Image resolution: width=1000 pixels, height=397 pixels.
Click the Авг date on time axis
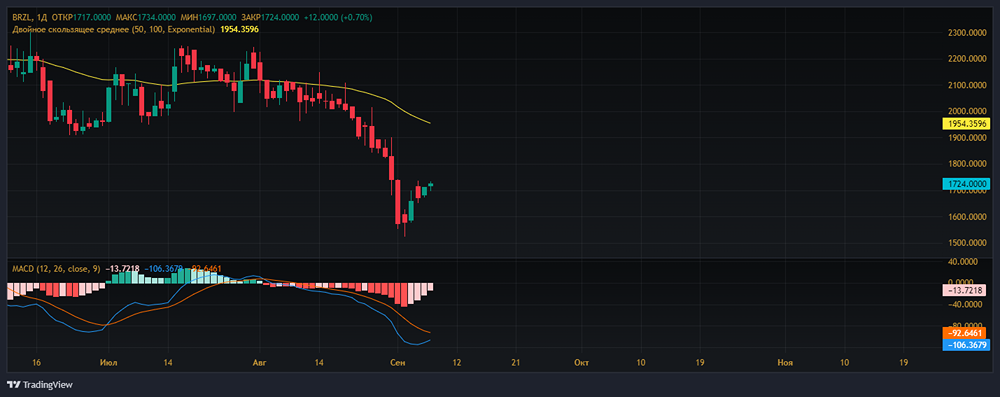click(x=259, y=363)
